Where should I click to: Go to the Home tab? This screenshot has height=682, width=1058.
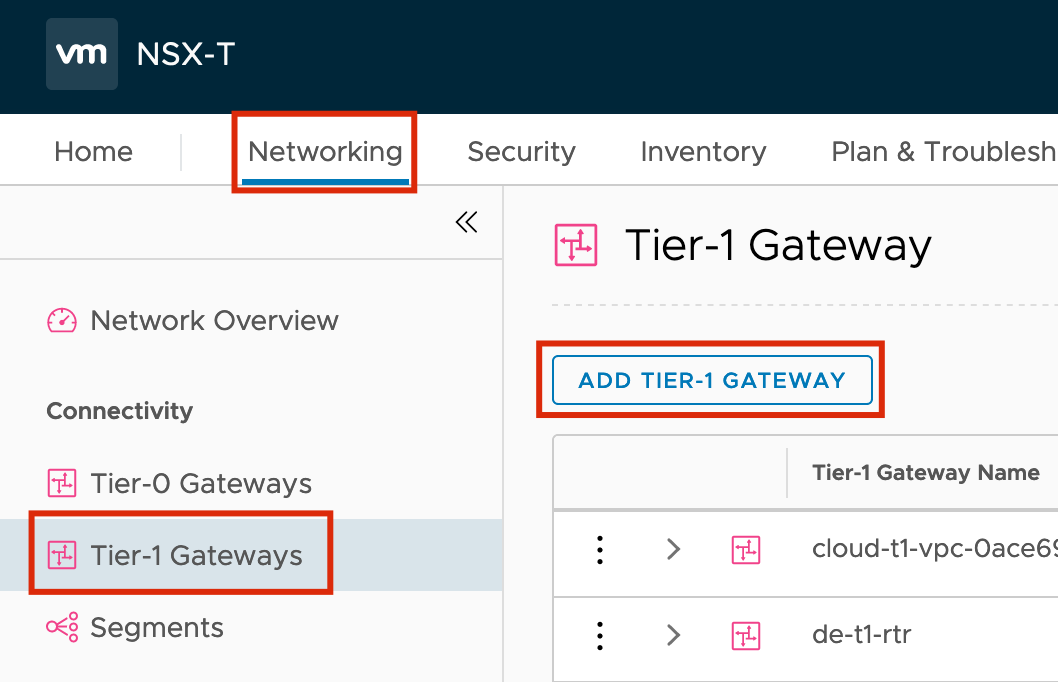(x=93, y=152)
